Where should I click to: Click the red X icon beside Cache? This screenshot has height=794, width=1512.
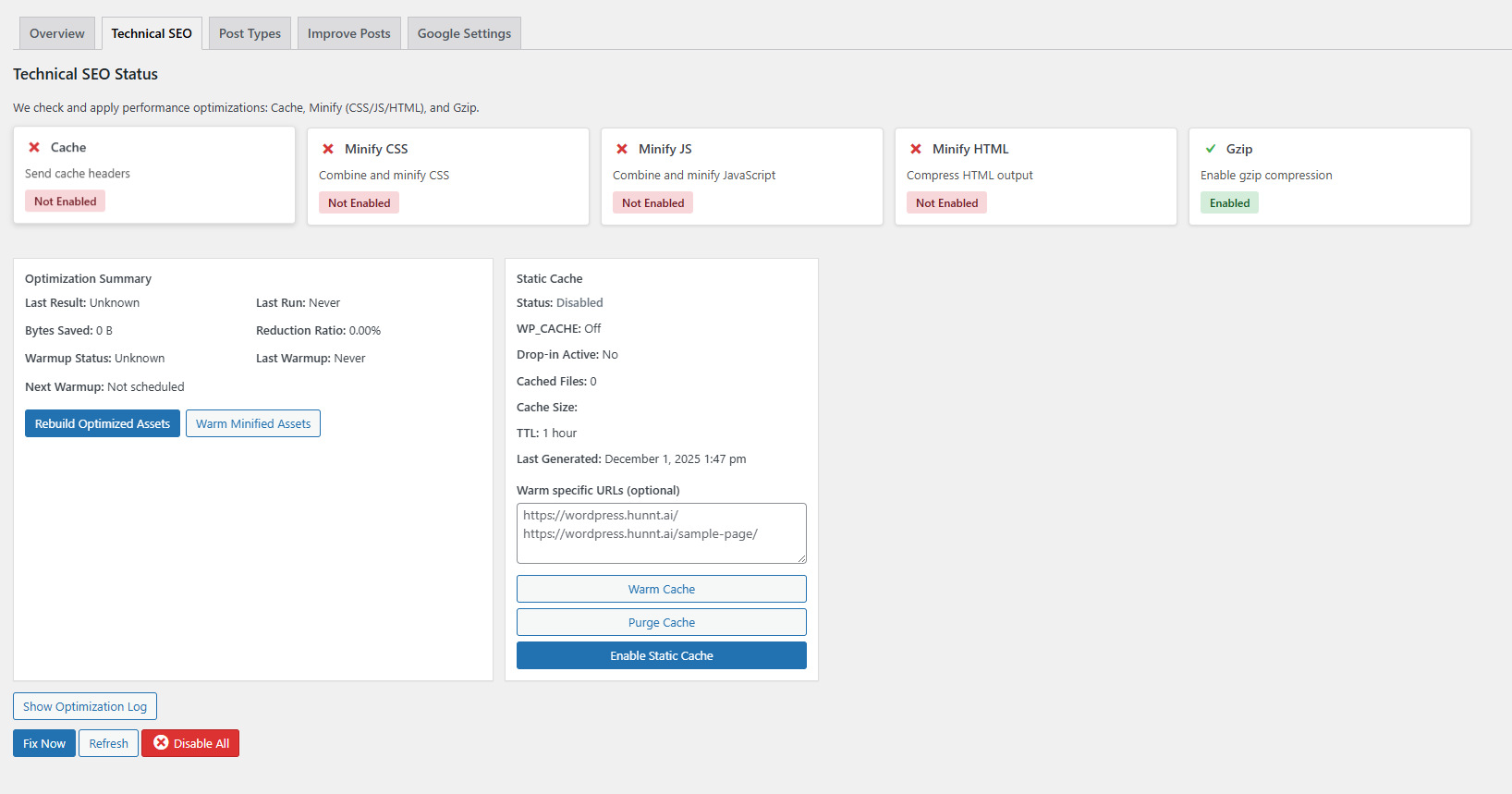[34, 147]
